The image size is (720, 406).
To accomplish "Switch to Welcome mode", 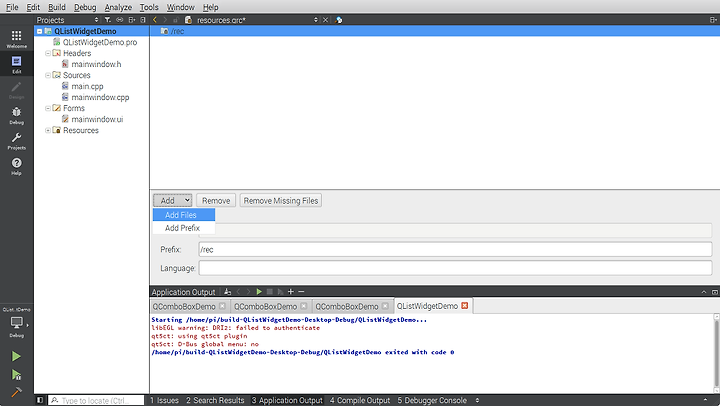I will [17, 39].
